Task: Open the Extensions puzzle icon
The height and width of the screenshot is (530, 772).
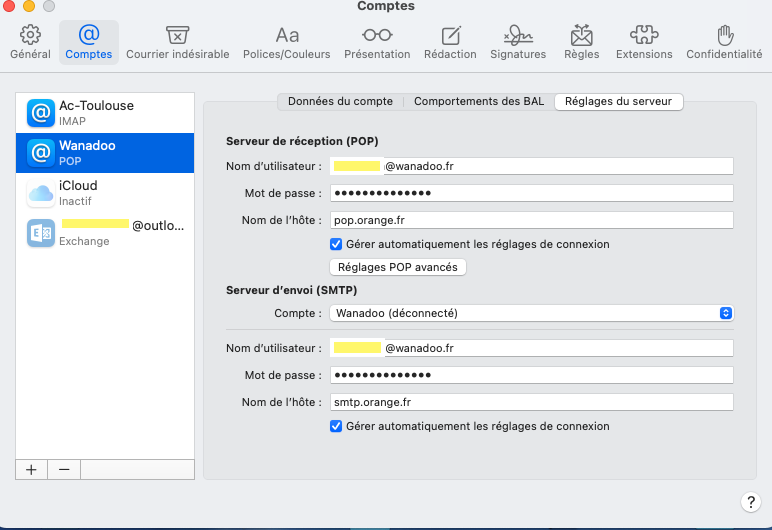Action: tap(644, 36)
